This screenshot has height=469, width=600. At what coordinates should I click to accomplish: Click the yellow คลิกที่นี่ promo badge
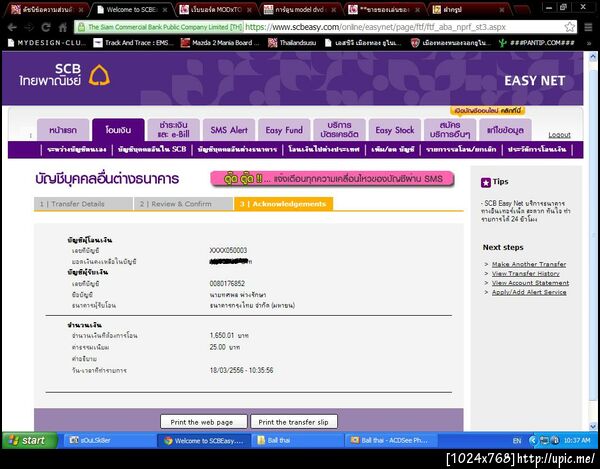pos(488,111)
